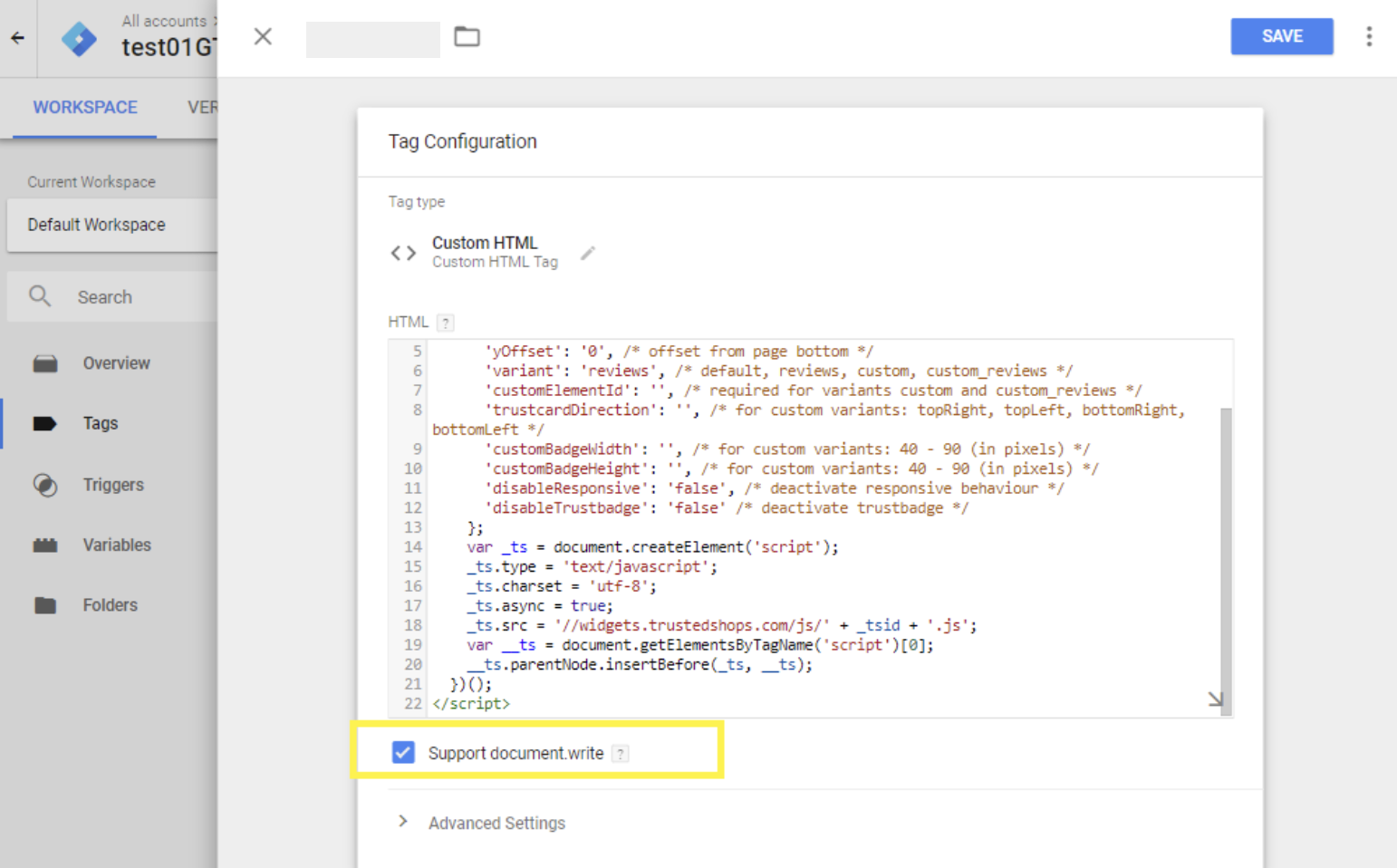
Task: Uncheck Support document.write checkbox
Action: click(403, 752)
